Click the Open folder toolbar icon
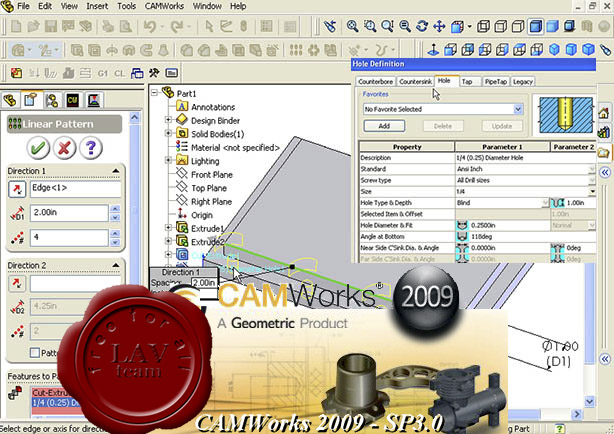The image size is (614, 434). 33,27
